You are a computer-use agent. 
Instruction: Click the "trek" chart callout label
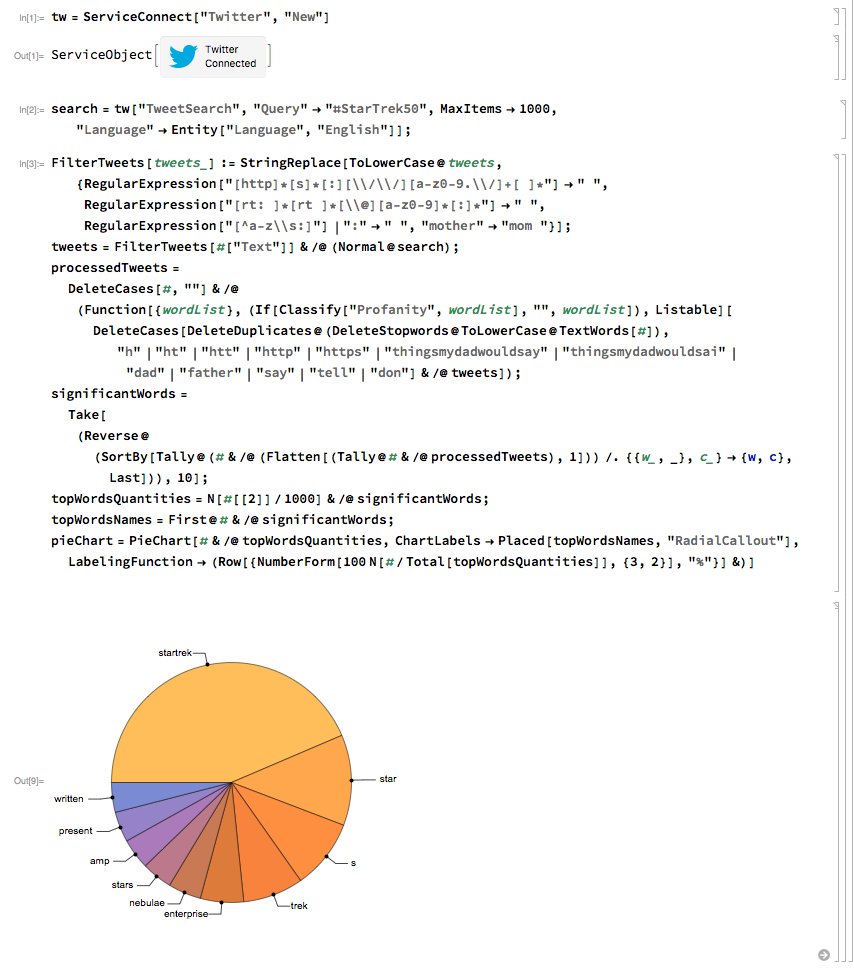click(x=298, y=906)
